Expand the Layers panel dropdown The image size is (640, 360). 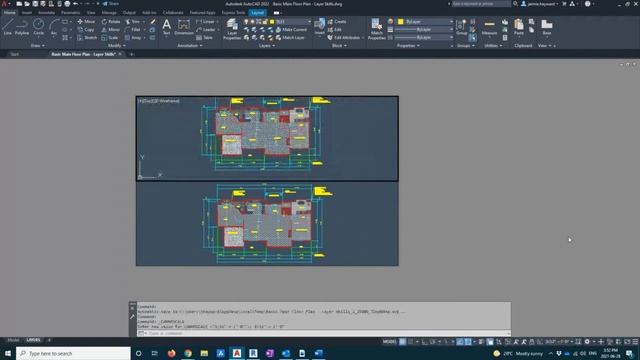[x=267, y=46]
